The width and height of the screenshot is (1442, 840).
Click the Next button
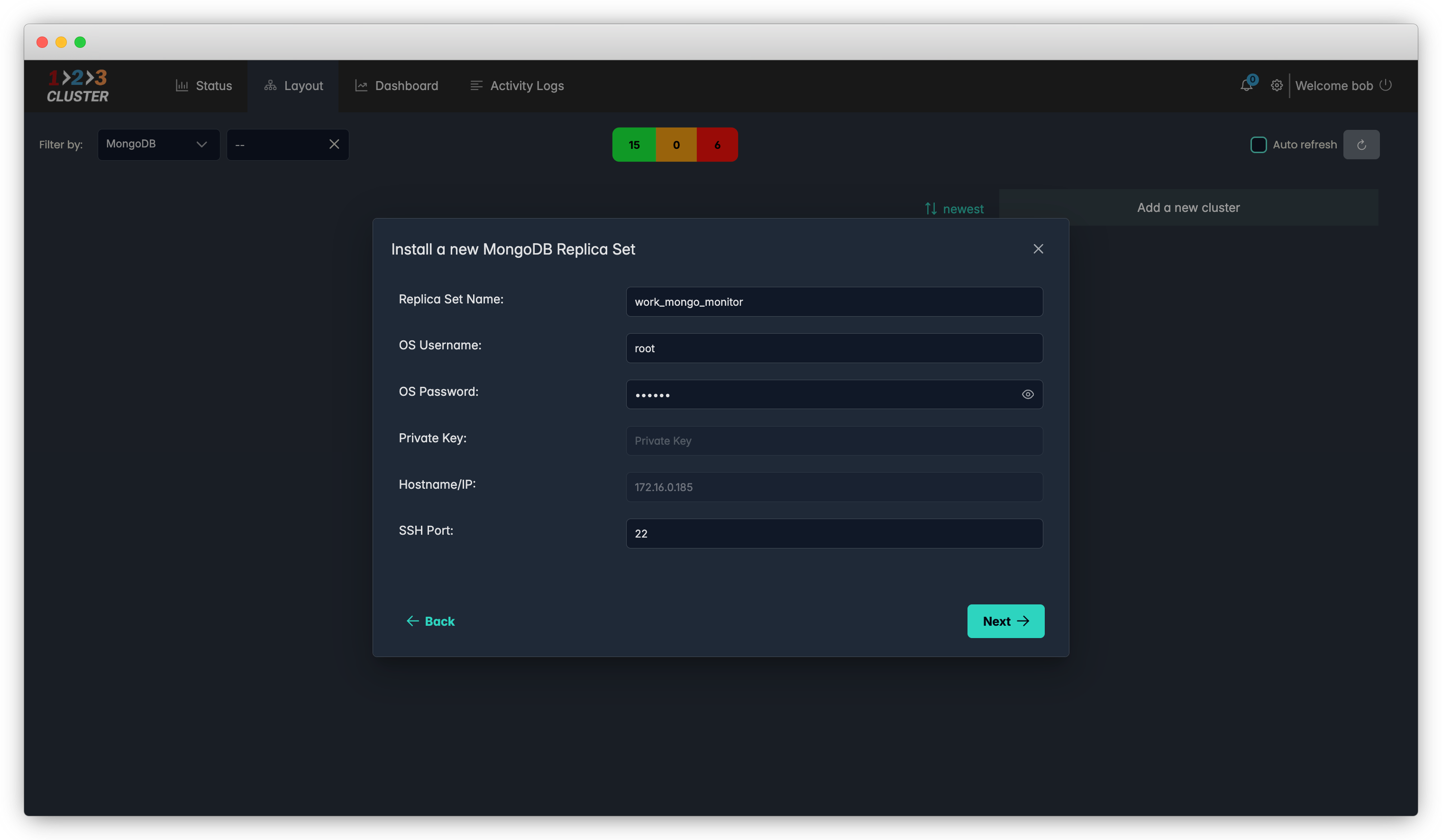click(1005, 621)
